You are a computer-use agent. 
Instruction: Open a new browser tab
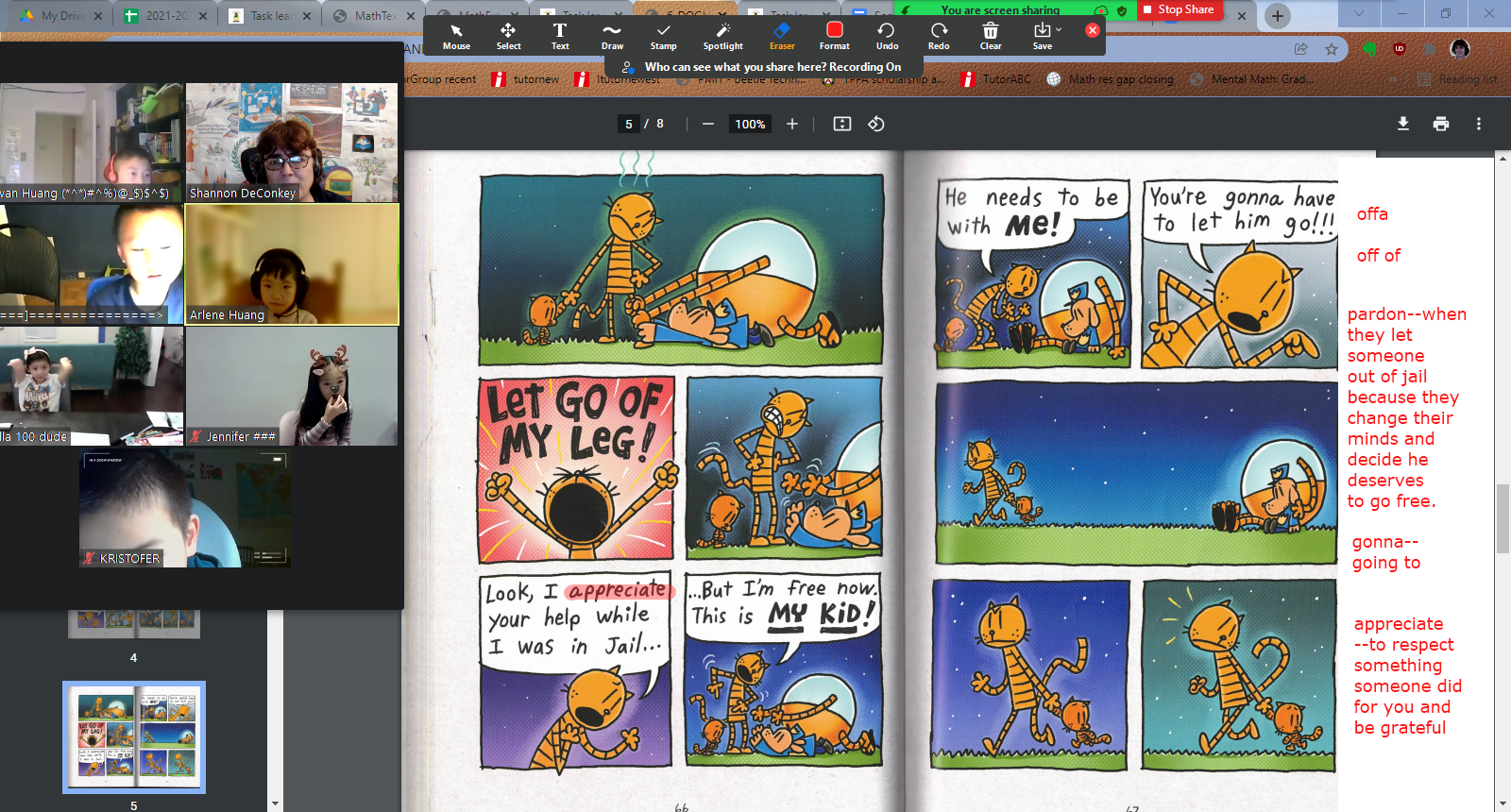pos(1277,15)
